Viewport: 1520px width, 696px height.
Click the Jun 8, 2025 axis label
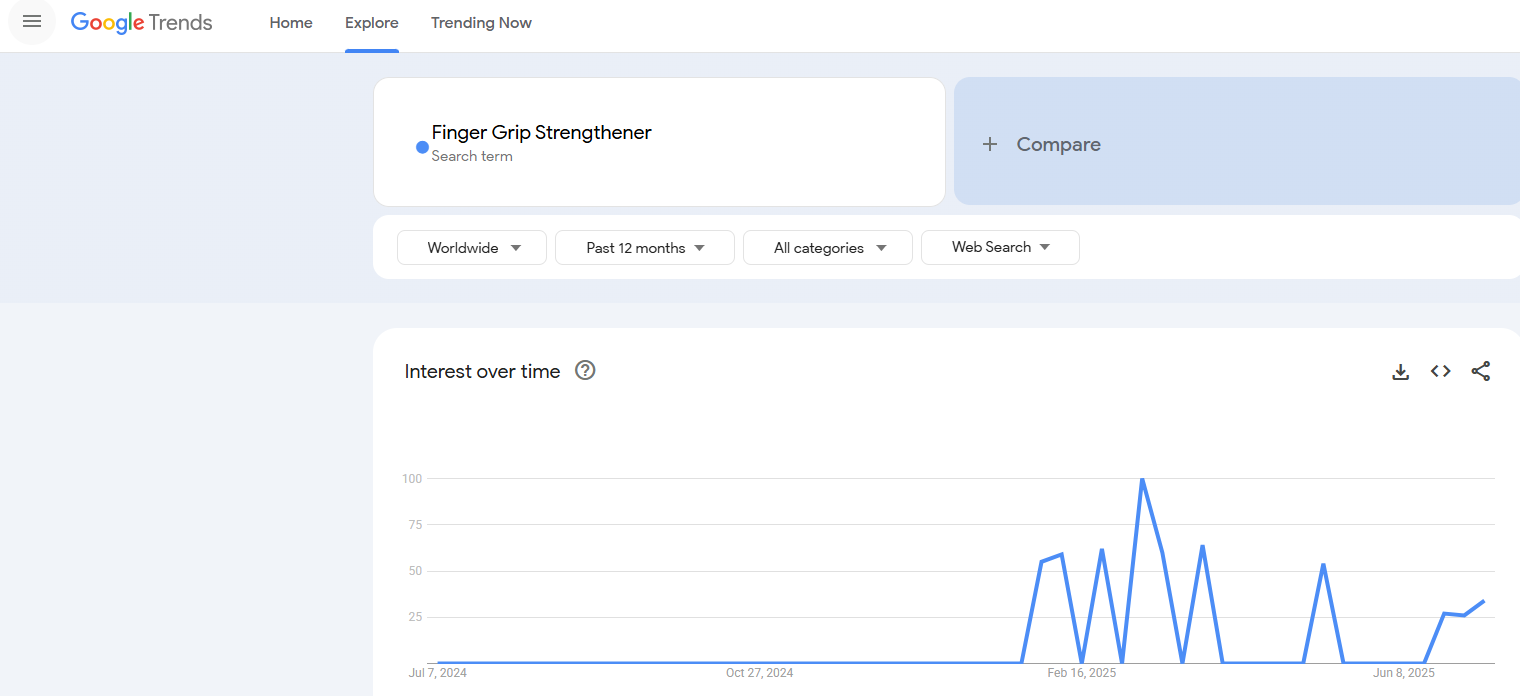pyautogui.click(x=1404, y=673)
